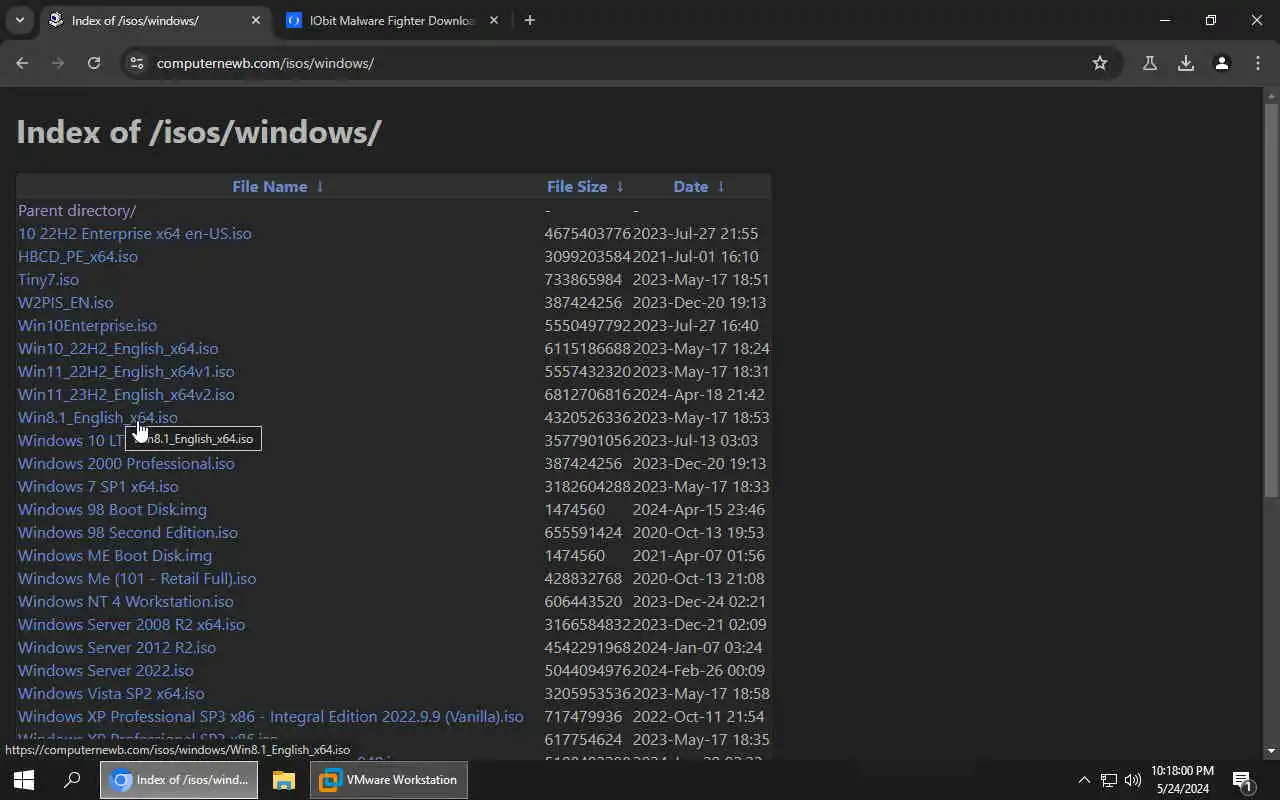Open a new tab with the plus button
The height and width of the screenshot is (800, 1280).
pyautogui.click(x=530, y=20)
